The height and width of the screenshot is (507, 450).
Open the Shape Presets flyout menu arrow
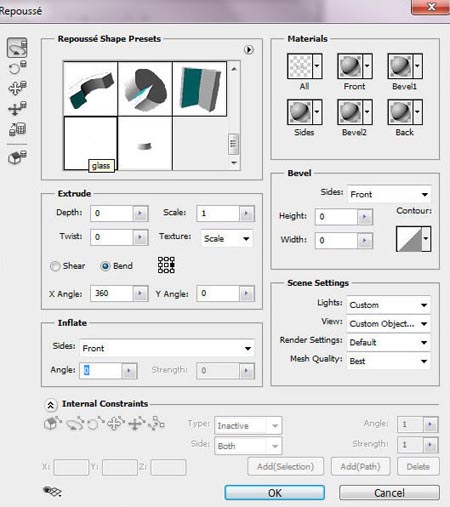click(x=248, y=50)
